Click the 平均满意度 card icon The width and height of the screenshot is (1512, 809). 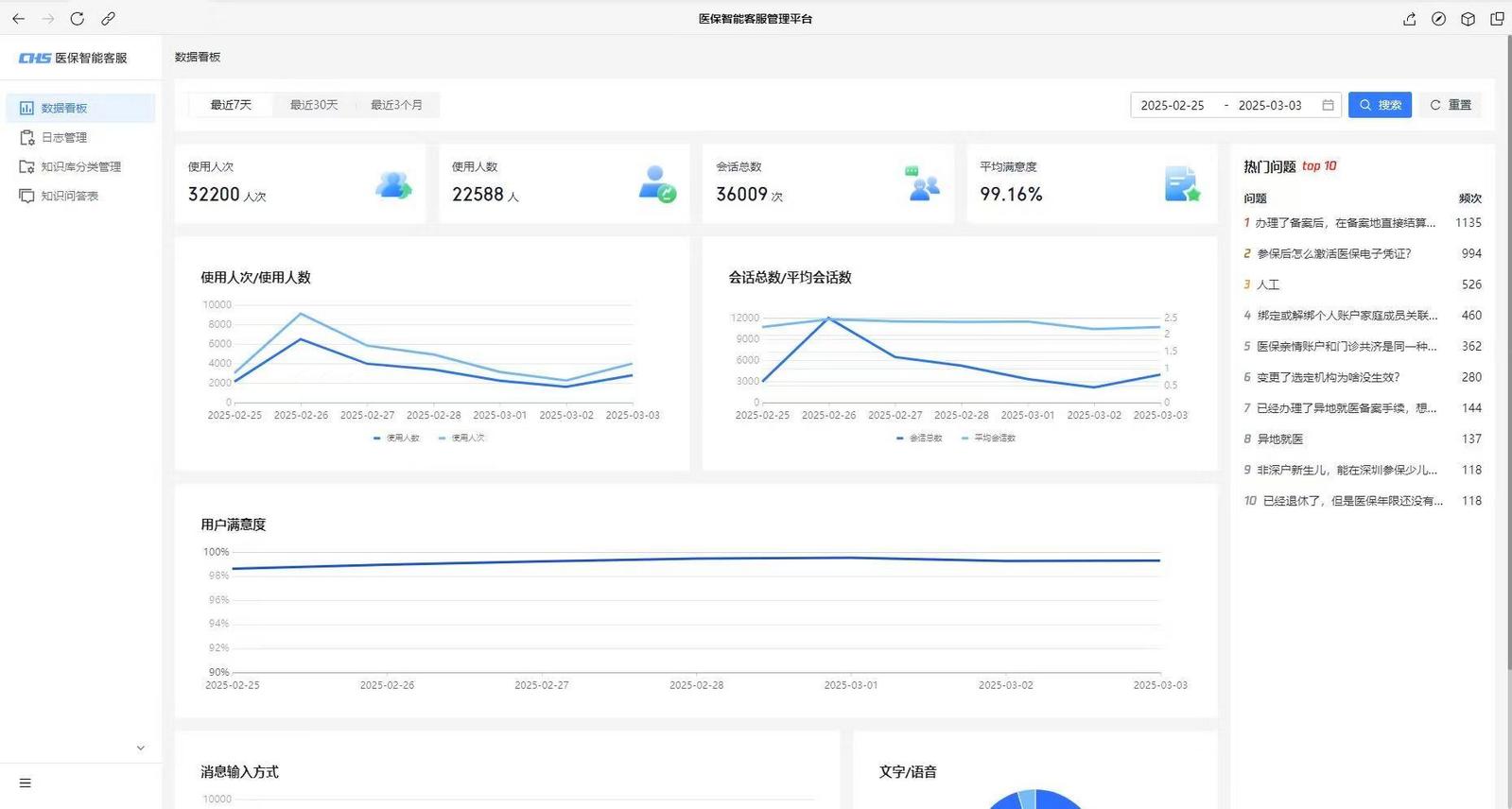pyautogui.click(x=1182, y=183)
